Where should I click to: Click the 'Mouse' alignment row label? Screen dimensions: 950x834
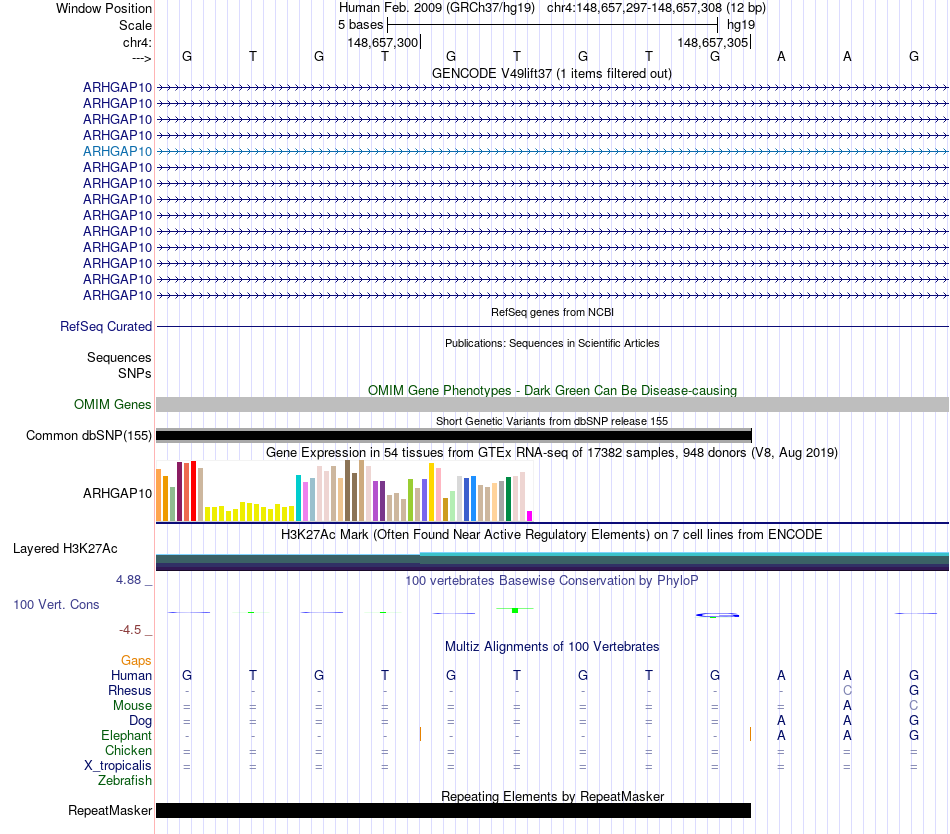click(x=132, y=706)
